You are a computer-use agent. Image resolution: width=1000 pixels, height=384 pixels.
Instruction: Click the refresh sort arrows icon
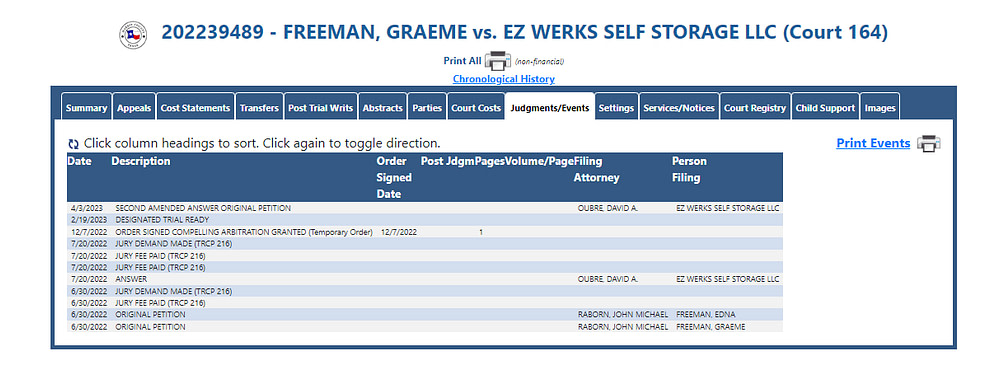[73, 144]
